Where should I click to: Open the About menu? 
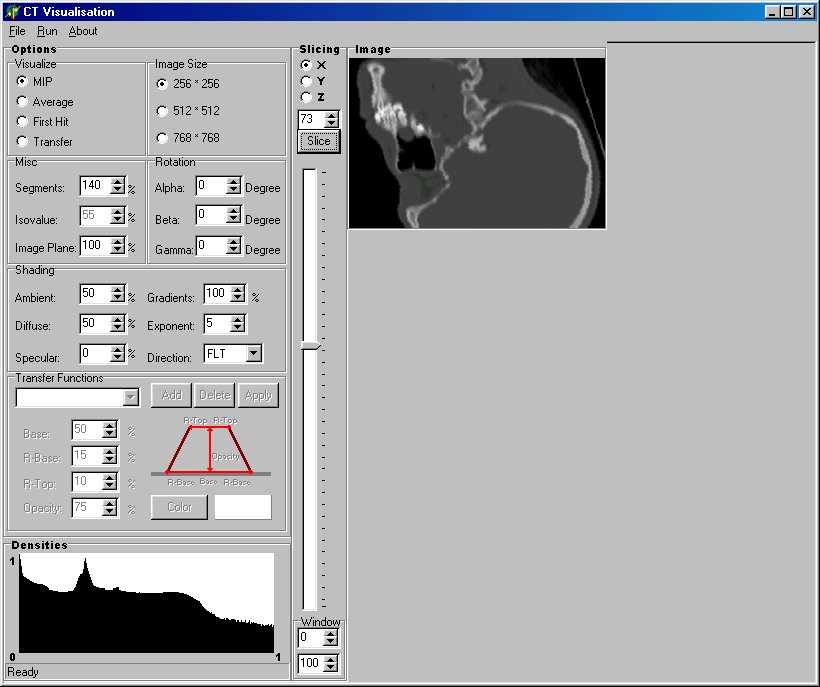[x=83, y=31]
